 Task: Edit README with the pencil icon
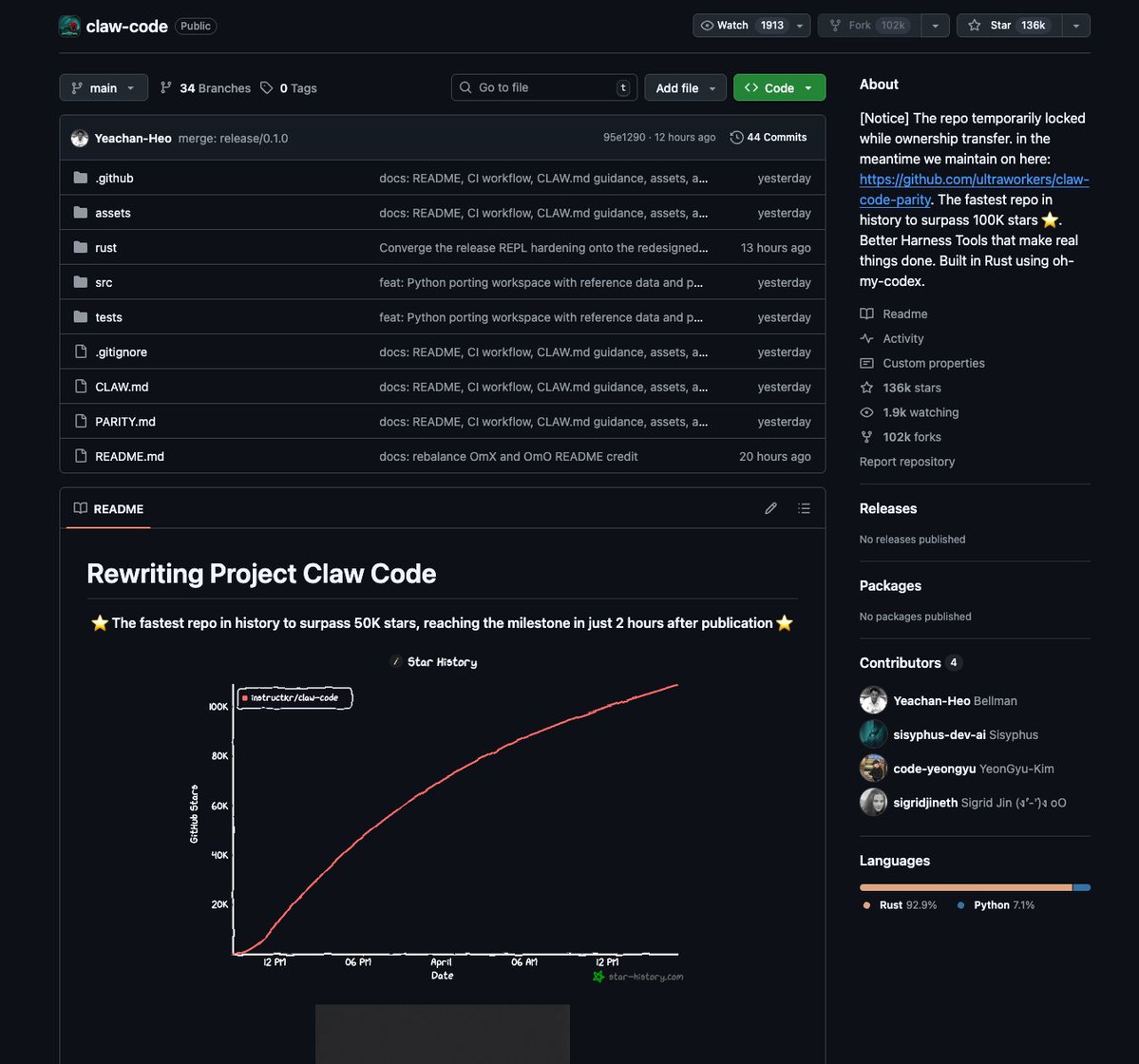click(x=770, y=508)
